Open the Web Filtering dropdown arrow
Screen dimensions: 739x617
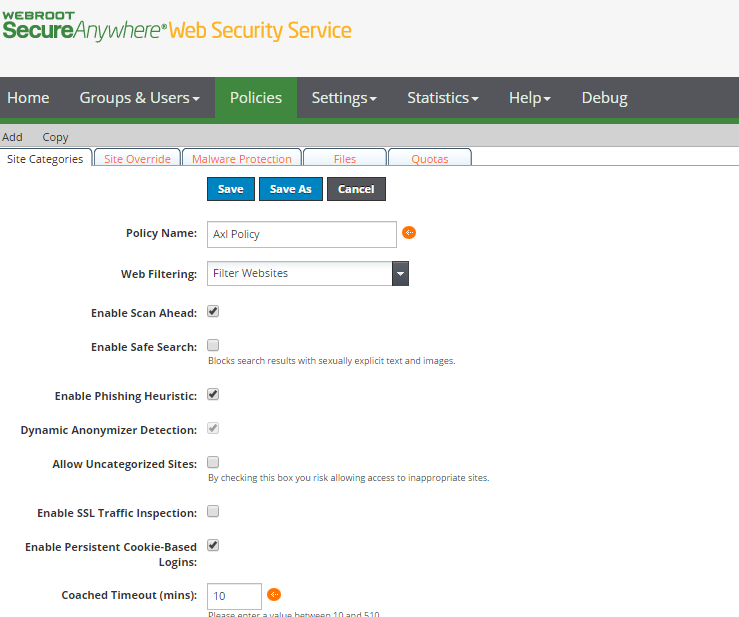coord(400,273)
